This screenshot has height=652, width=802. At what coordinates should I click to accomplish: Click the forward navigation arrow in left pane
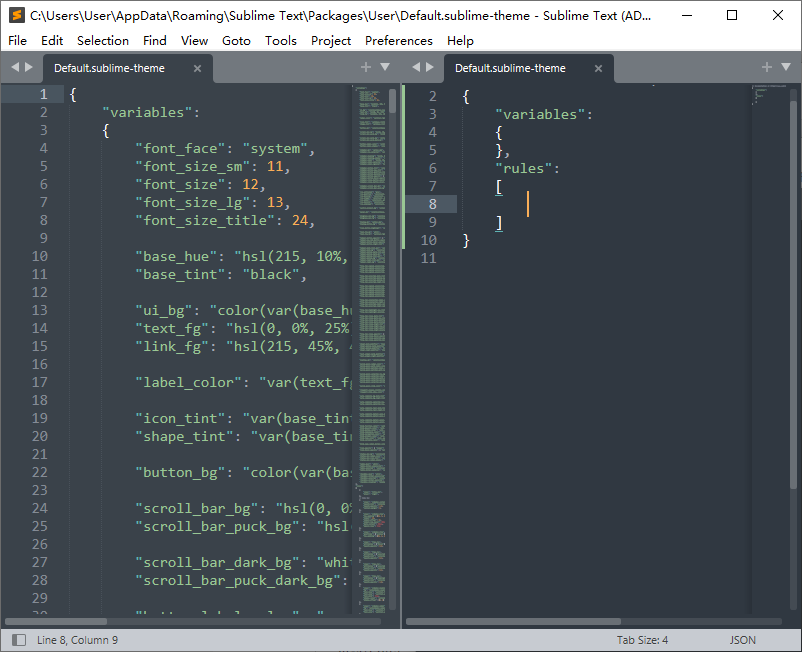28,67
